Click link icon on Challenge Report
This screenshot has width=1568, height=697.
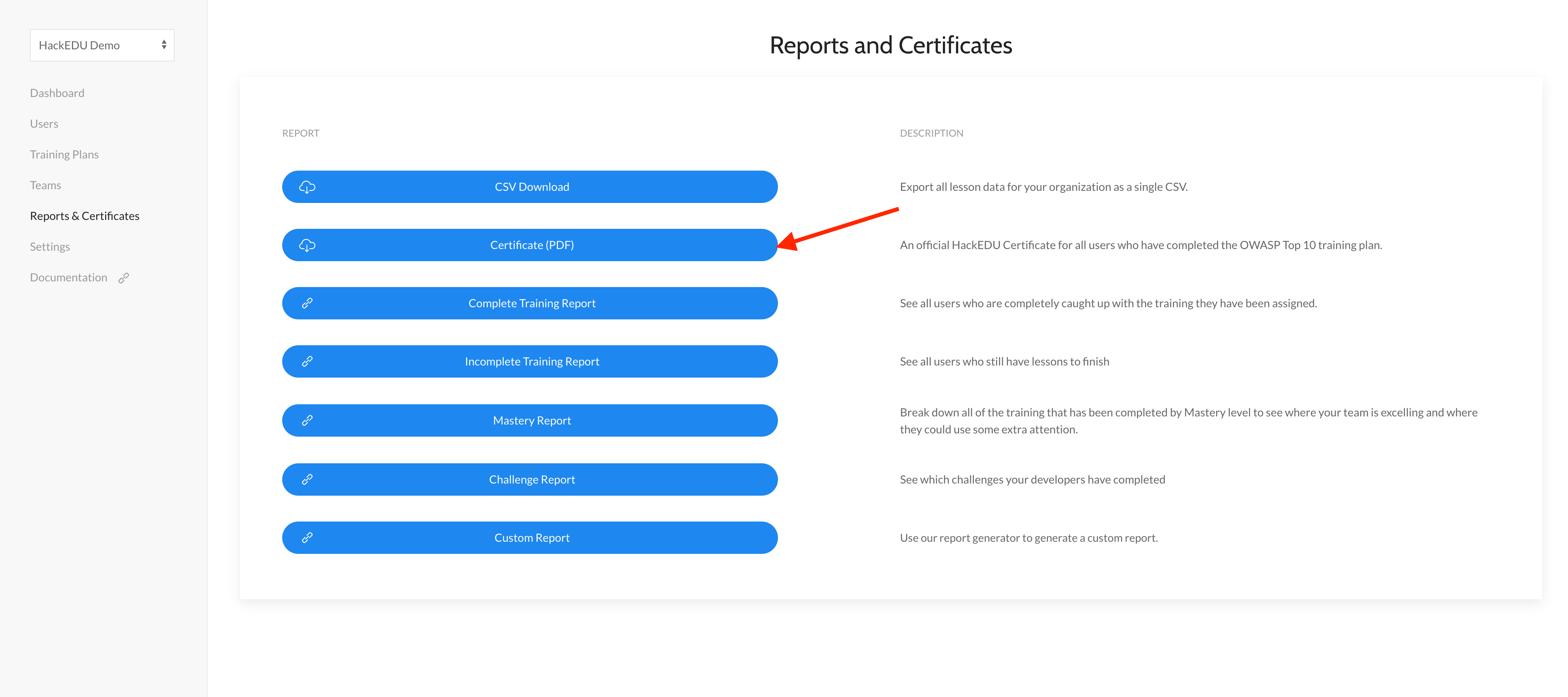pos(307,479)
